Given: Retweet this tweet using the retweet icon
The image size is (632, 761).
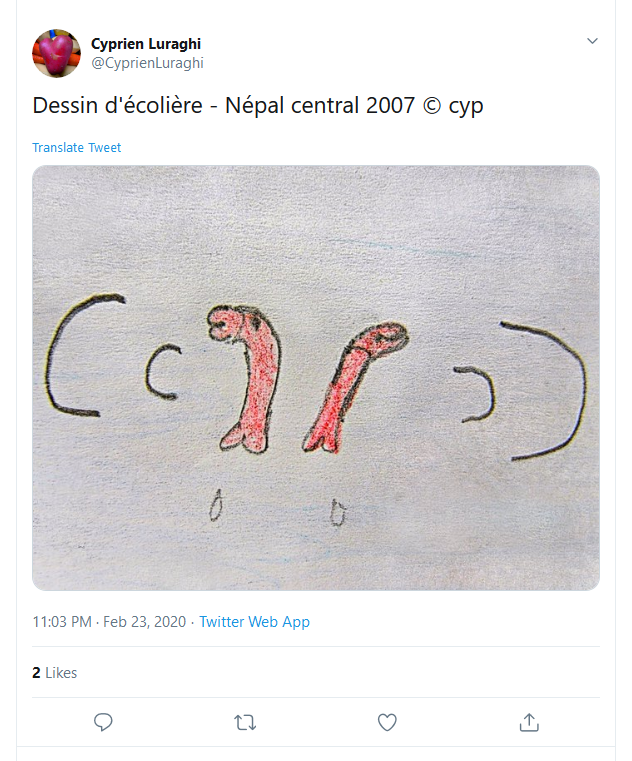Looking at the screenshot, I should [244, 722].
